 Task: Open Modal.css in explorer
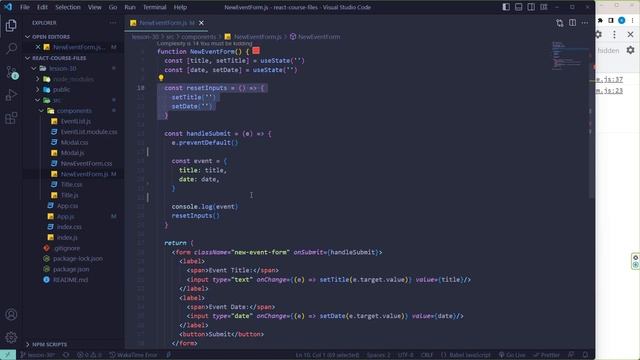pos(74,142)
